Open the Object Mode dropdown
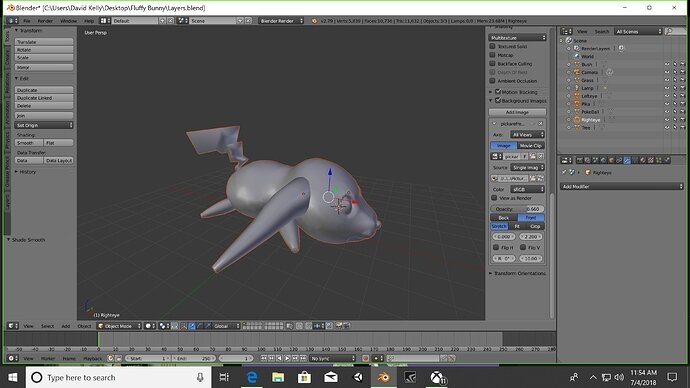 pos(119,326)
